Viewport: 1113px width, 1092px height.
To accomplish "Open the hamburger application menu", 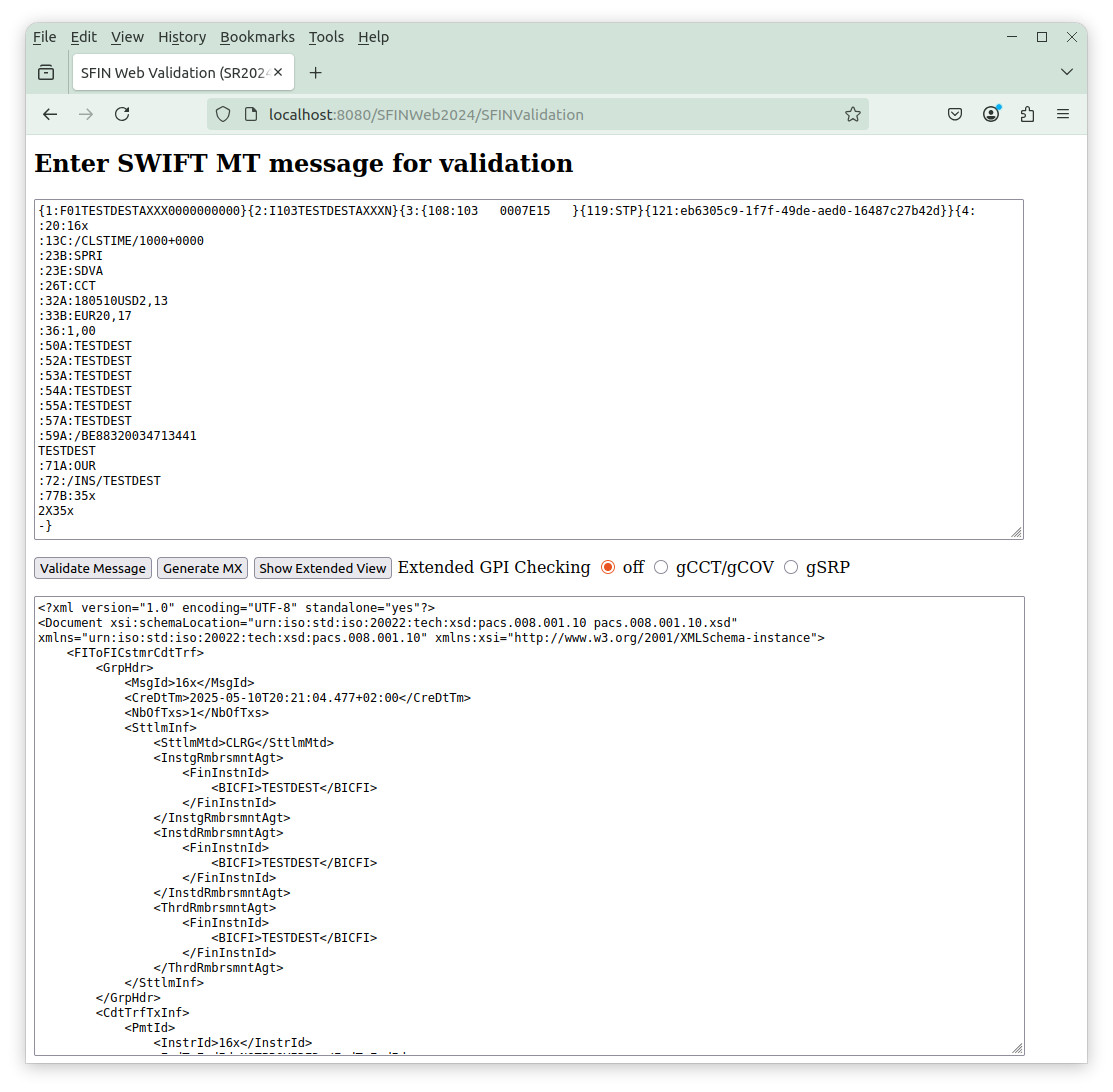I will [1063, 114].
